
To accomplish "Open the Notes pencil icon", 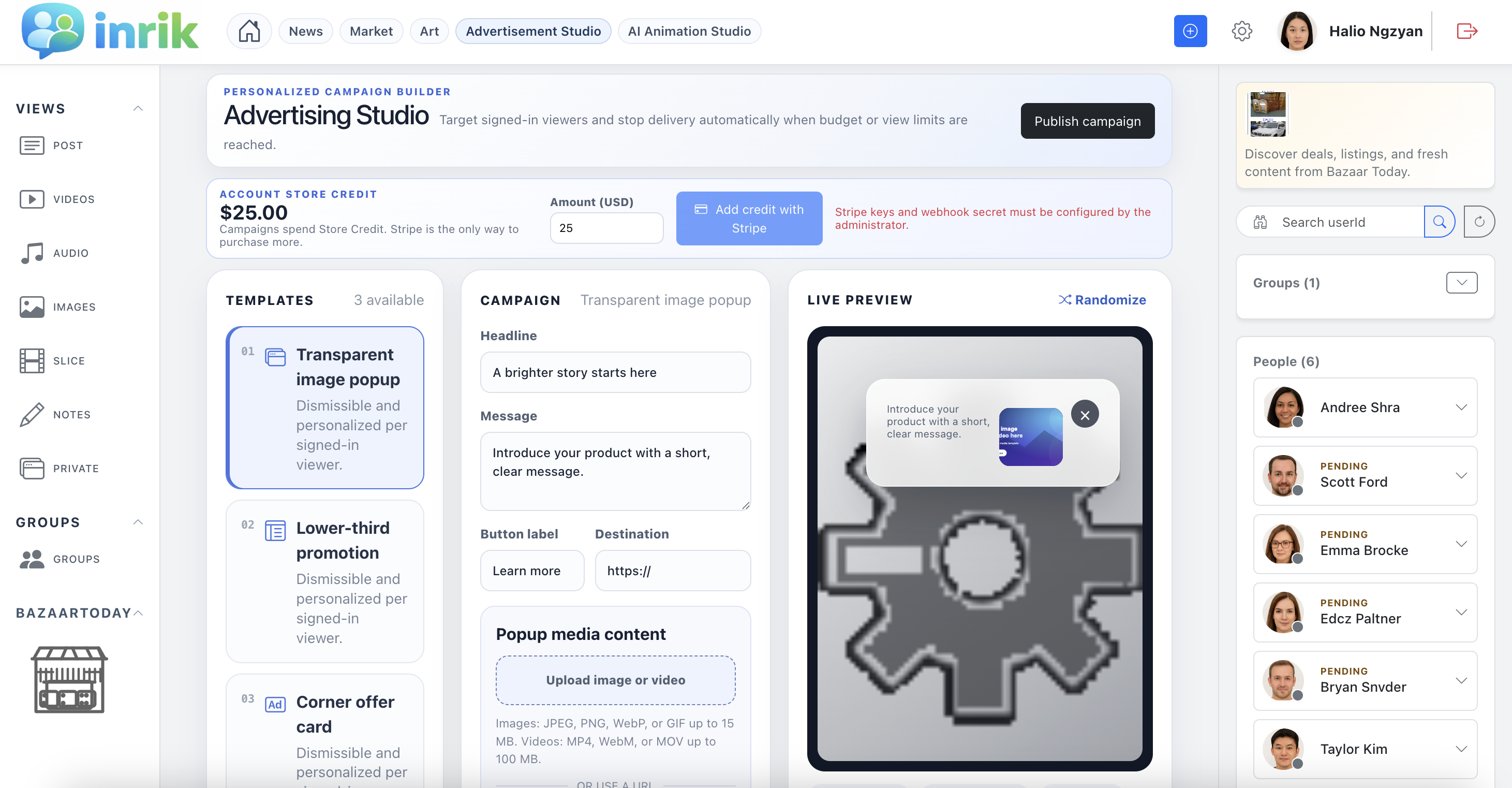I will (32, 415).
